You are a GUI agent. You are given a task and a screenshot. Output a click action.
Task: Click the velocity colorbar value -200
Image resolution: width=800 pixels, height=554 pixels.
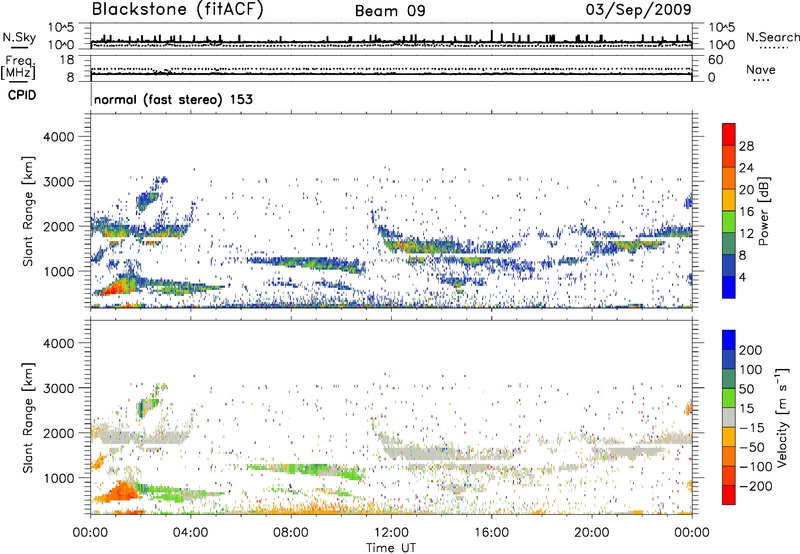(754, 486)
